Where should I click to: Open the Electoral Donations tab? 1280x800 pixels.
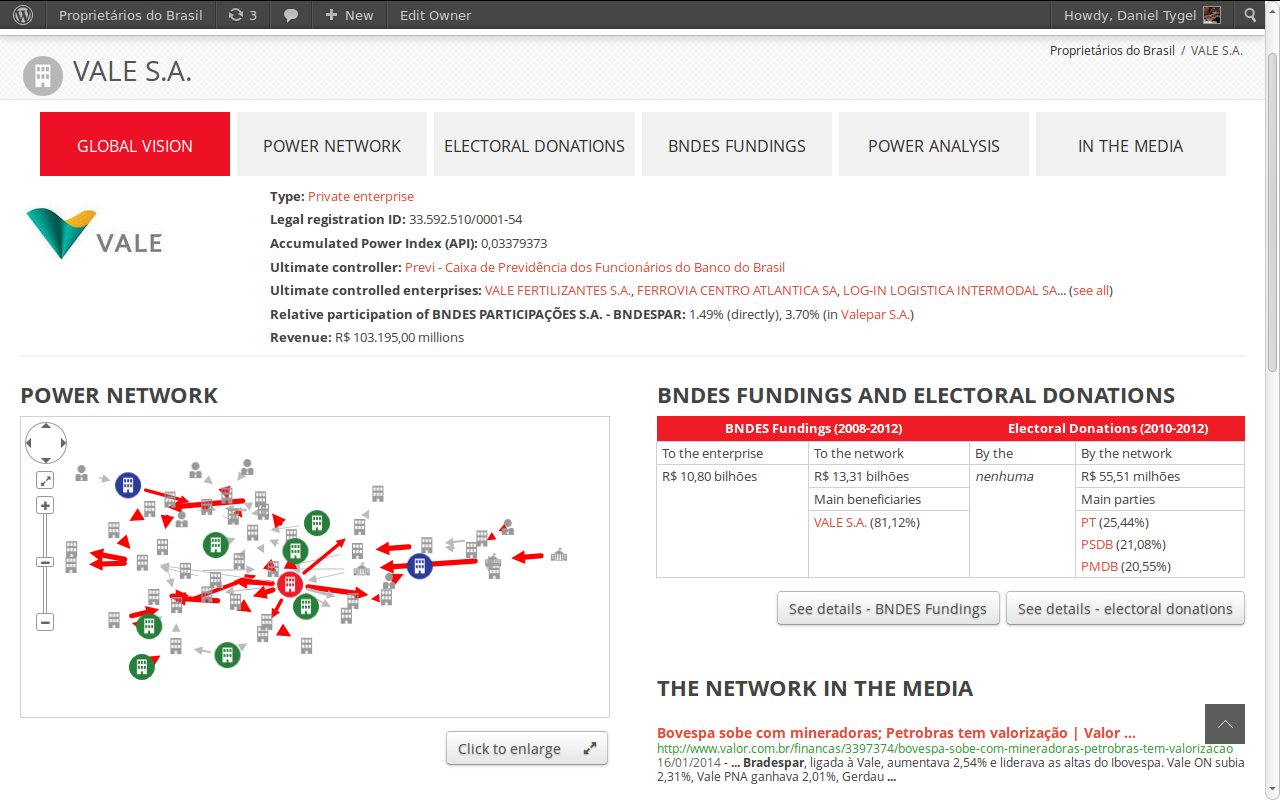coord(534,144)
